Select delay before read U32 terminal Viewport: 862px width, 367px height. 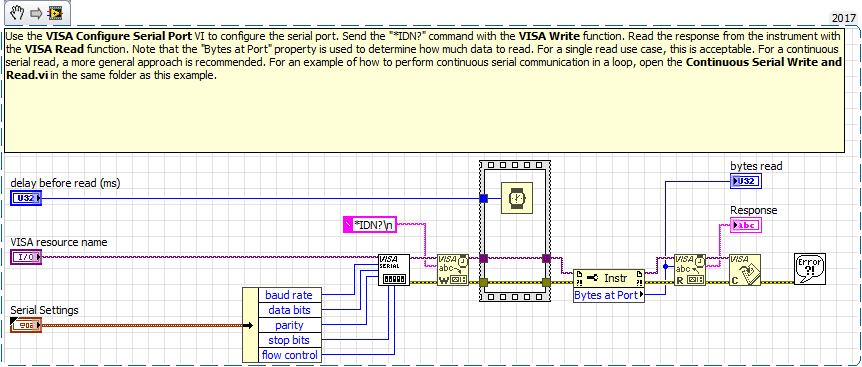tap(26, 198)
